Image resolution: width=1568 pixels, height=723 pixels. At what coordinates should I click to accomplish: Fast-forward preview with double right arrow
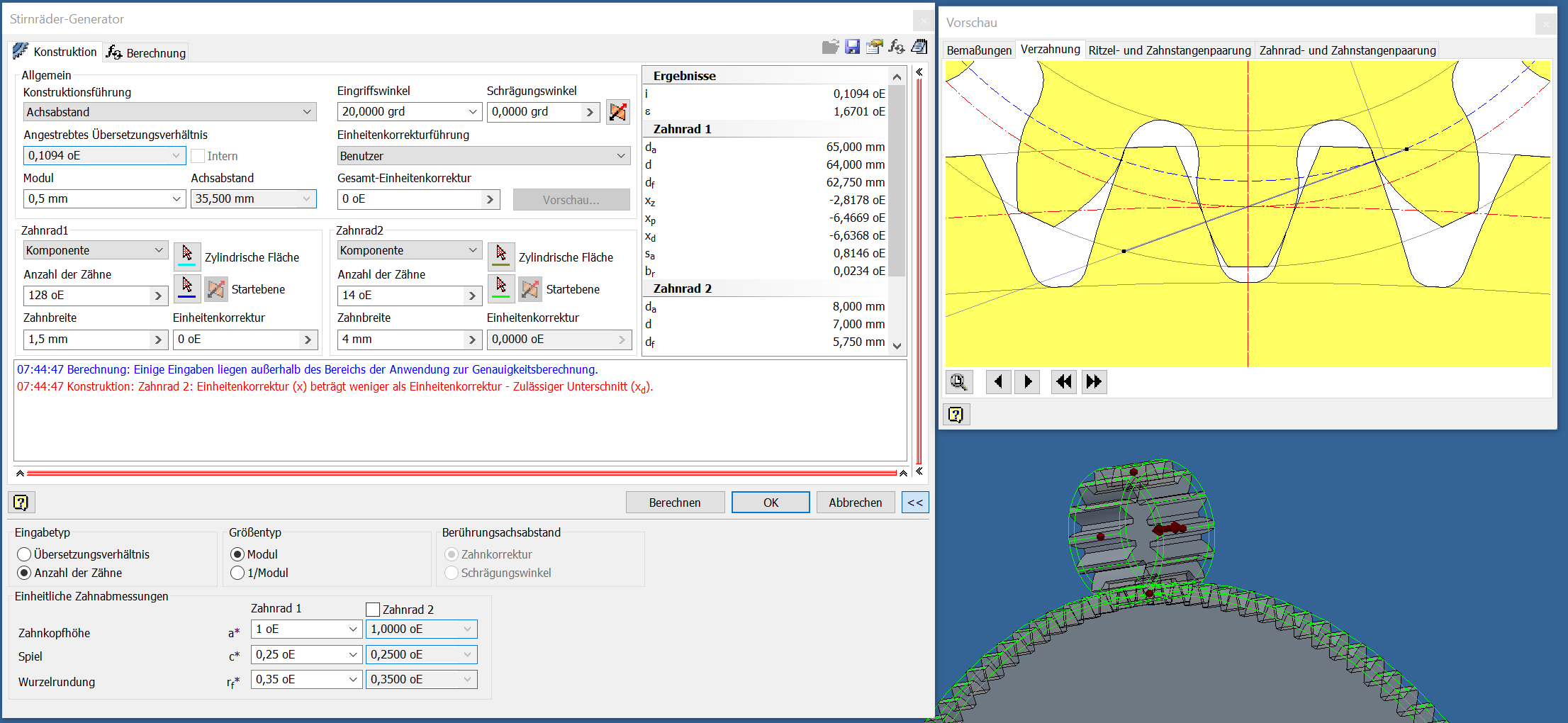[x=1094, y=382]
